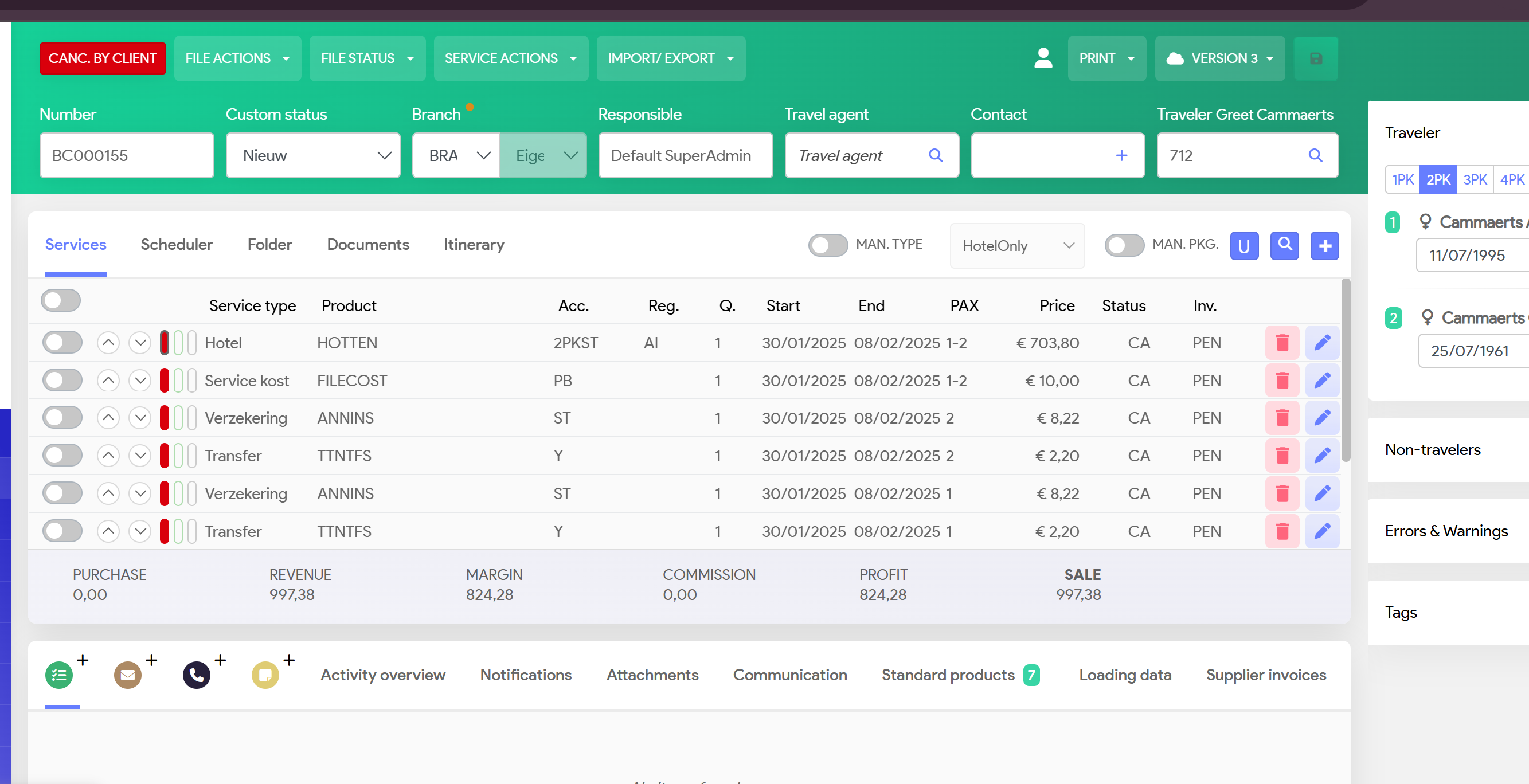The image size is (1529, 784).
Task: Select the 3PK traveler count button
Action: (1475, 179)
